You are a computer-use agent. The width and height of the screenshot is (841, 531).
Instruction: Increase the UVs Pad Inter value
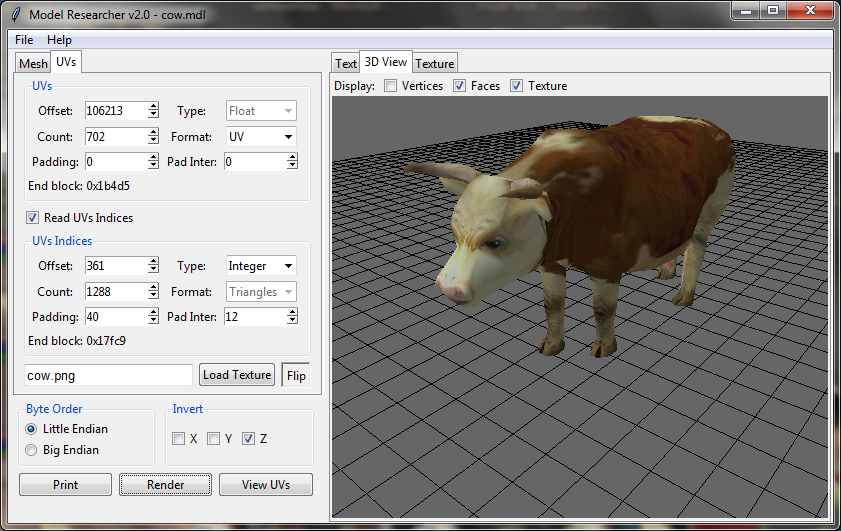pos(292,157)
